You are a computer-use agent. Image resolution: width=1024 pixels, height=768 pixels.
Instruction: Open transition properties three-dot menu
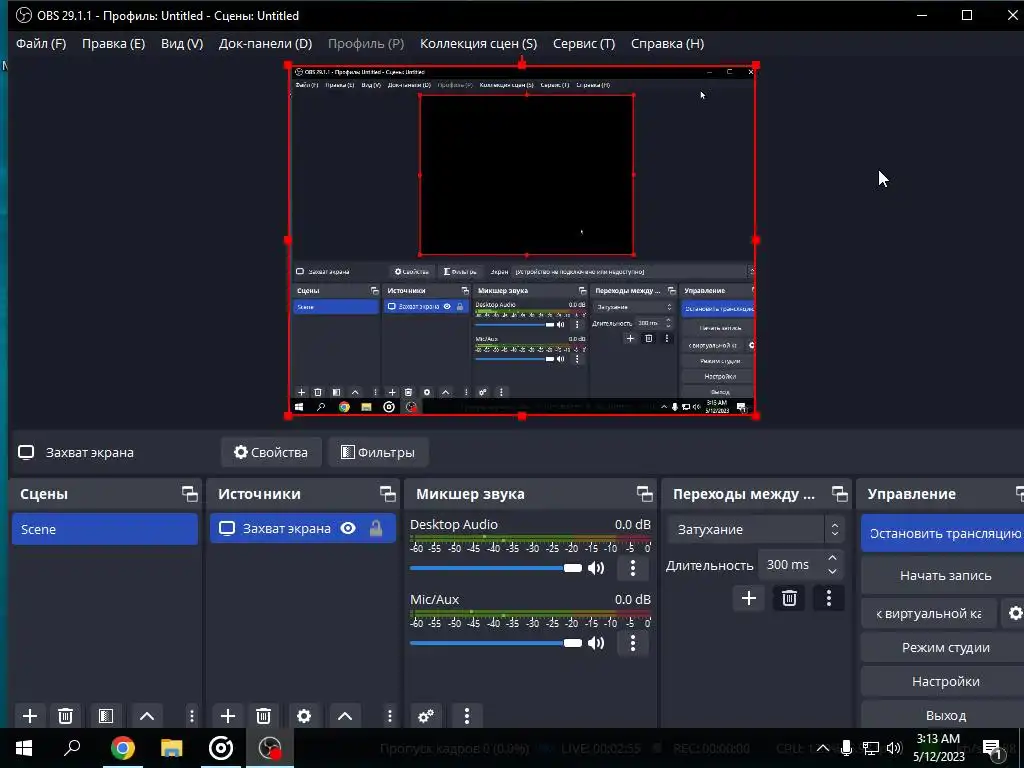(829, 598)
